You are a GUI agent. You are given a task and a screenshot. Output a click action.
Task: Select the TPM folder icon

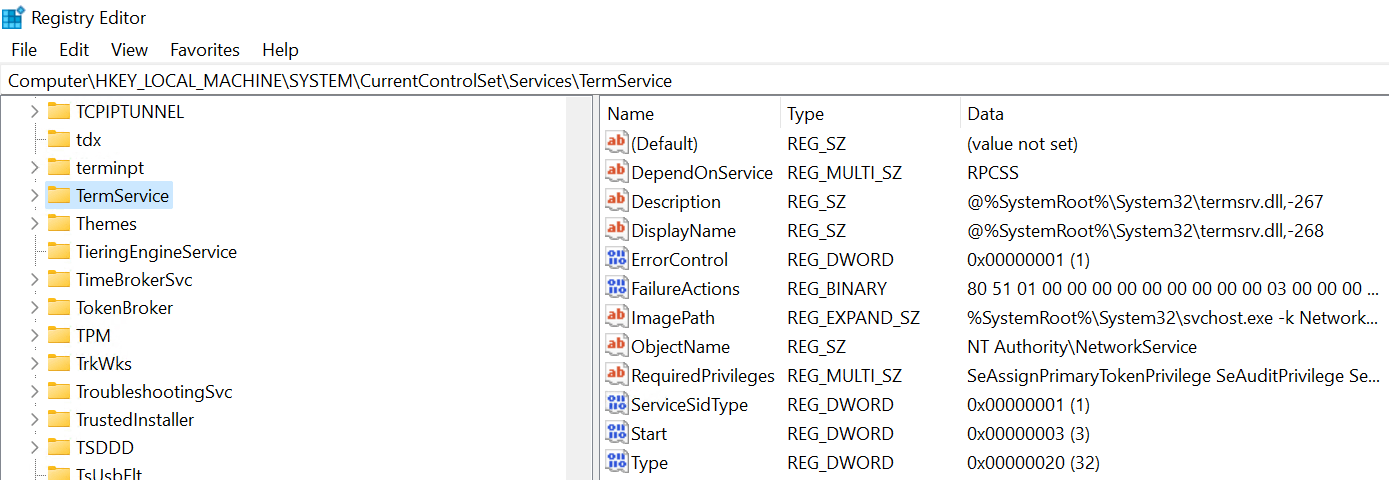[59, 335]
